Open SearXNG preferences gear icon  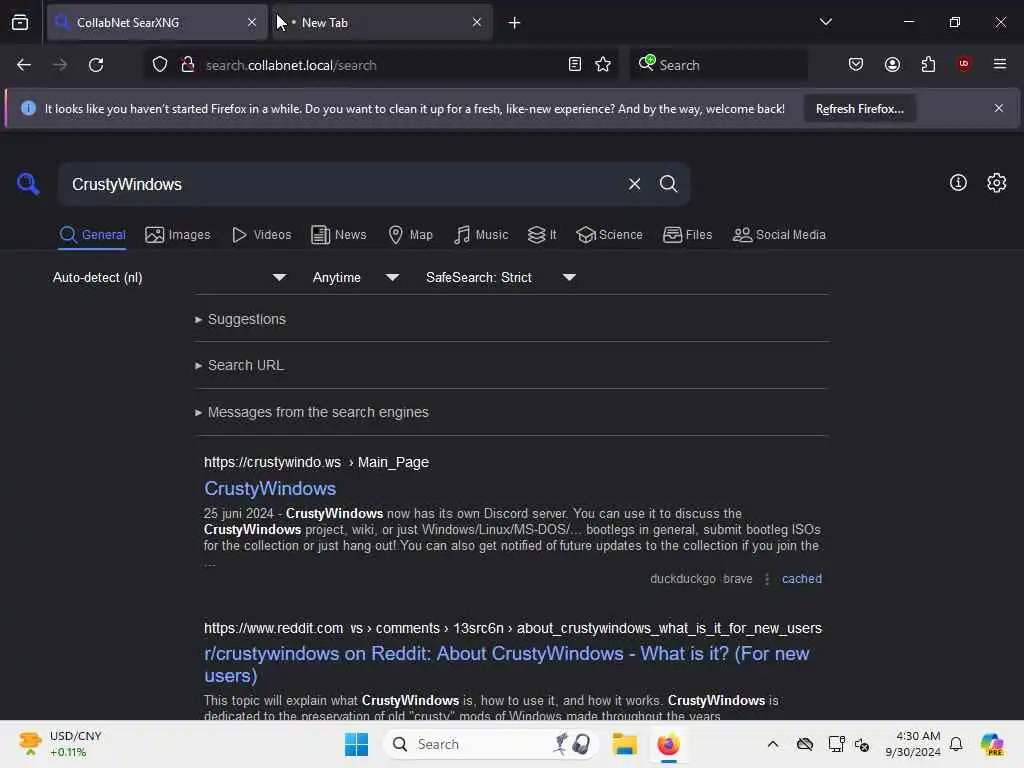click(x=997, y=183)
